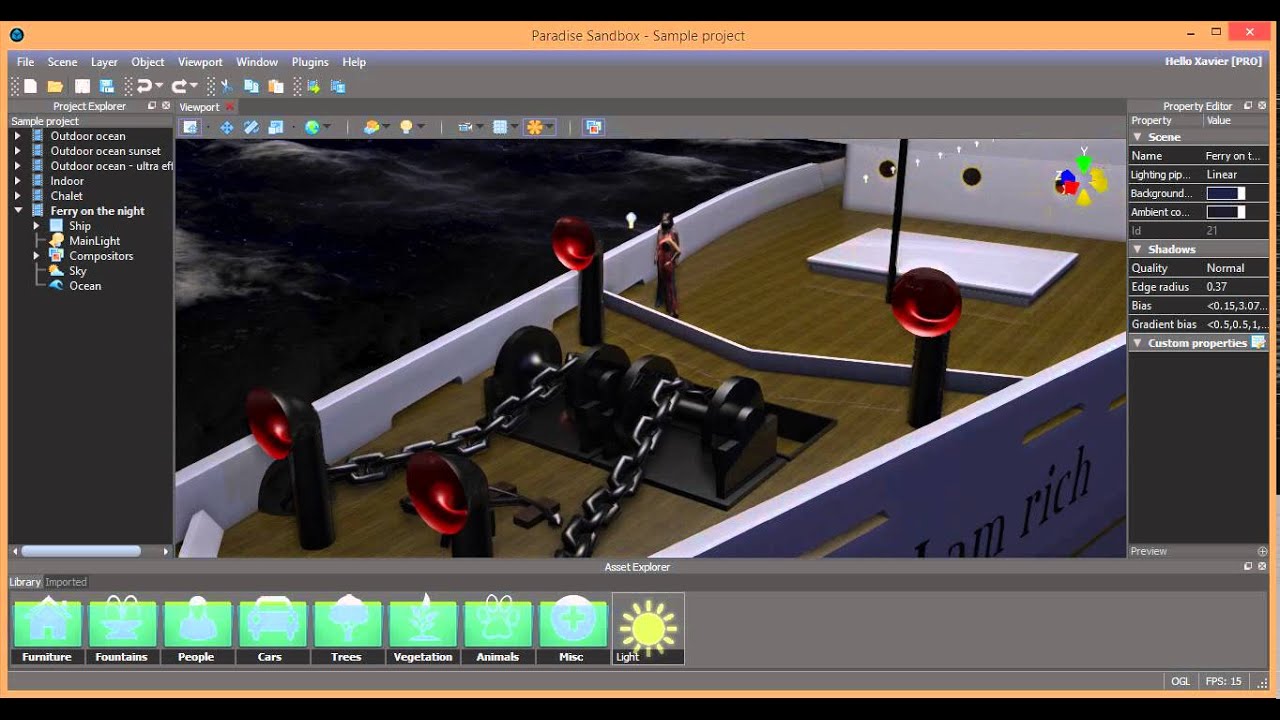The height and width of the screenshot is (720, 1280).
Task: Switch to the Imported tab
Action: tap(66, 582)
